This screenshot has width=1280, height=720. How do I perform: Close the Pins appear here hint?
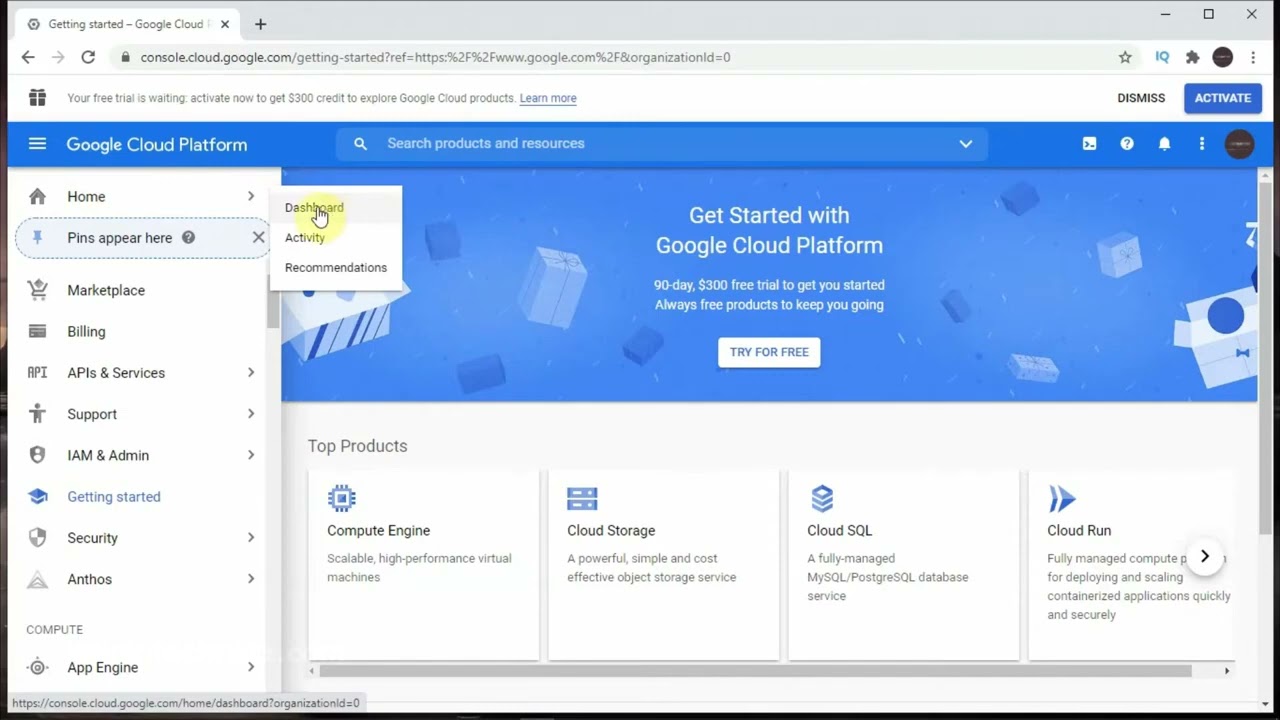click(258, 238)
